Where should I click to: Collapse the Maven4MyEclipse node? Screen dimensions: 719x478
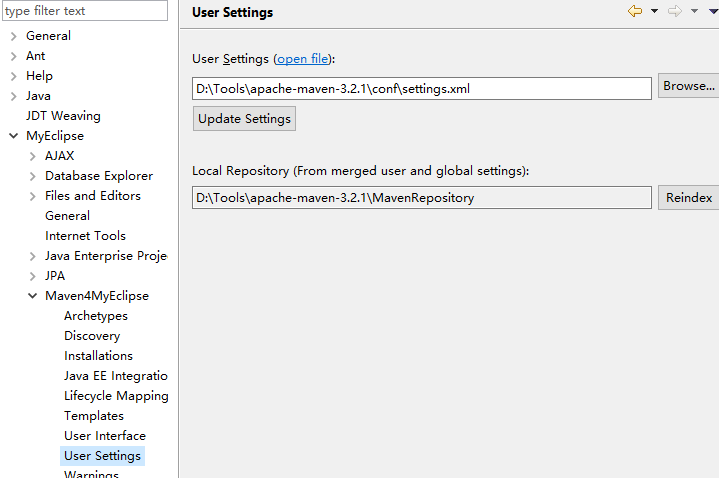pyautogui.click(x=32, y=296)
